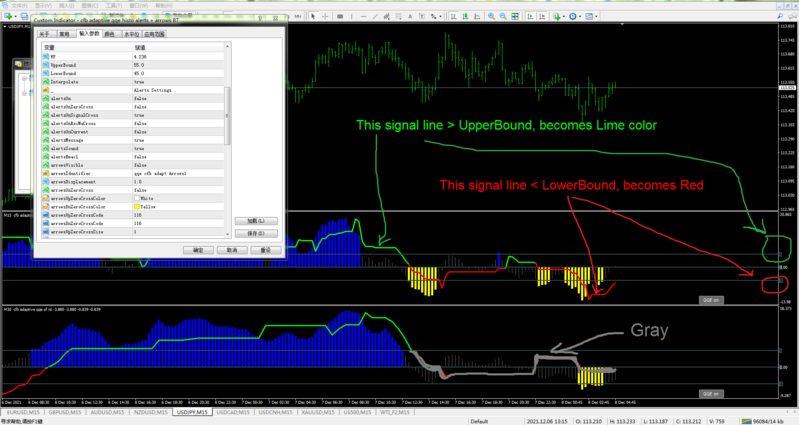Click the profiles icon next to New Chart
Viewport: 799px width, 425px height.
pyautogui.click(x=24, y=16)
